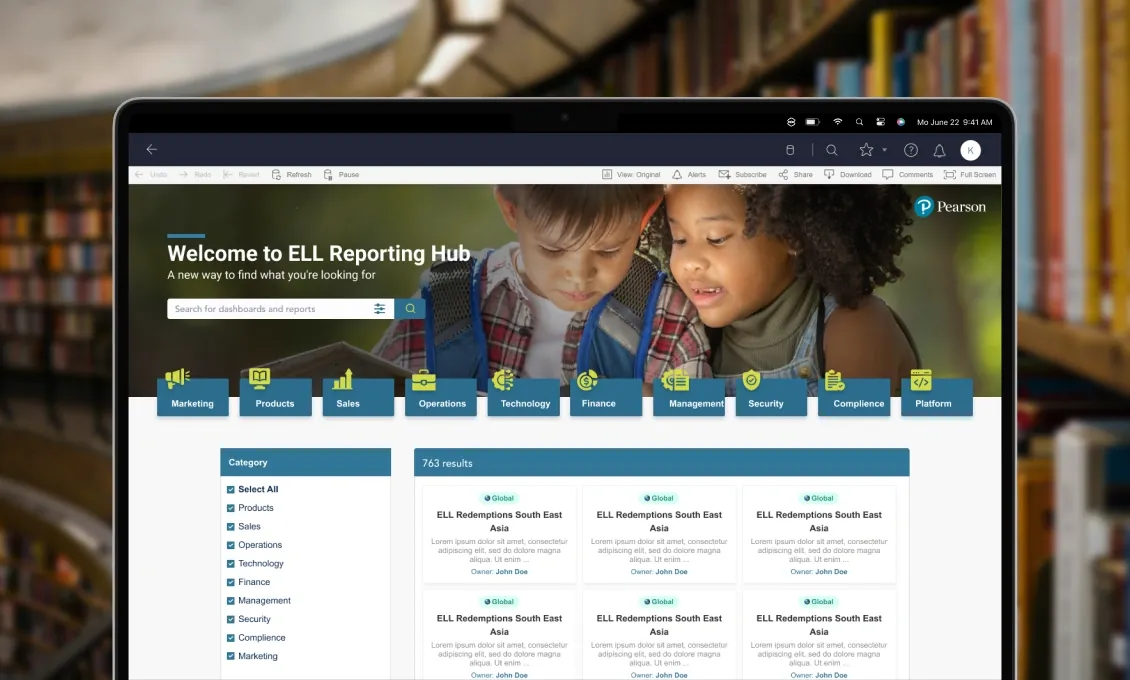Viewport: 1130px width, 680px height.
Task: Uncheck the Technology category checkbox
Action: (x=231, y=563)
